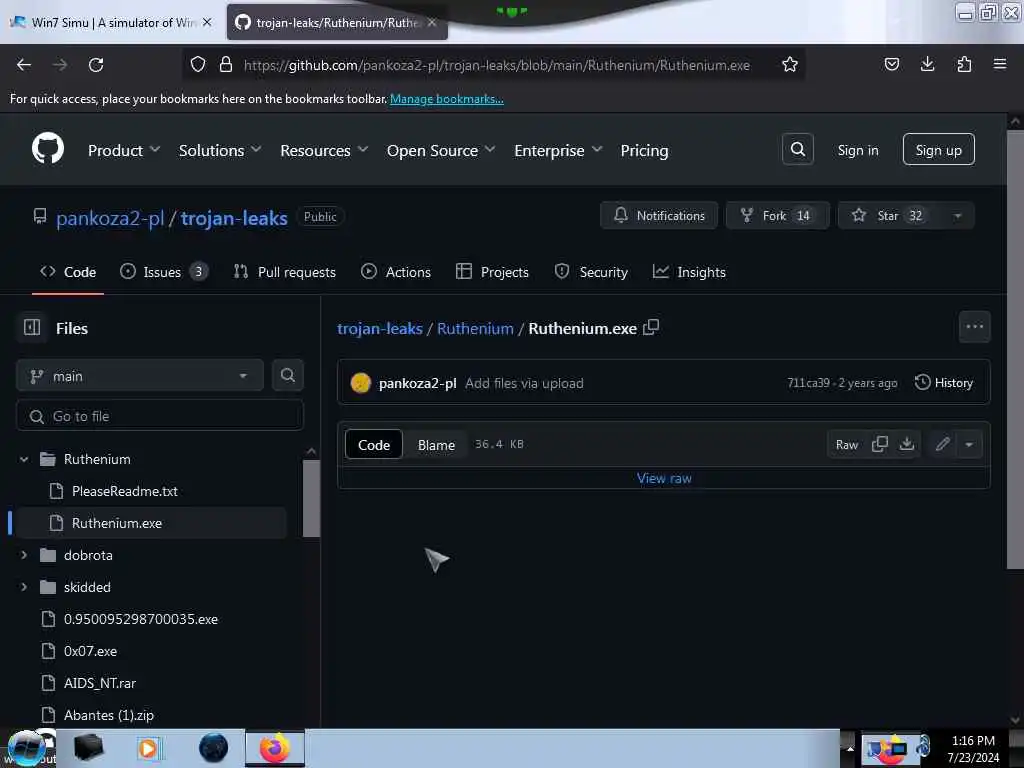Open the shield tracking protection icon
Screen dimensions: 1024x768
click(x=198, y=64)
